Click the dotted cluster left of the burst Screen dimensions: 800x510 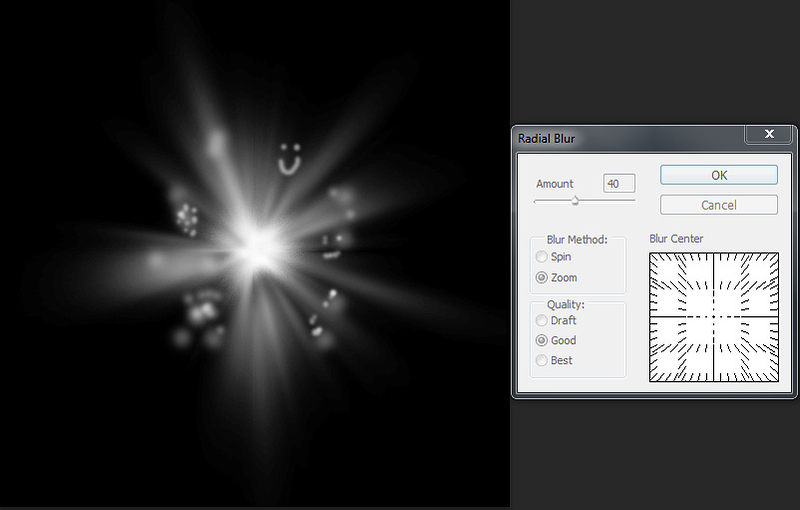pos(187,218)
